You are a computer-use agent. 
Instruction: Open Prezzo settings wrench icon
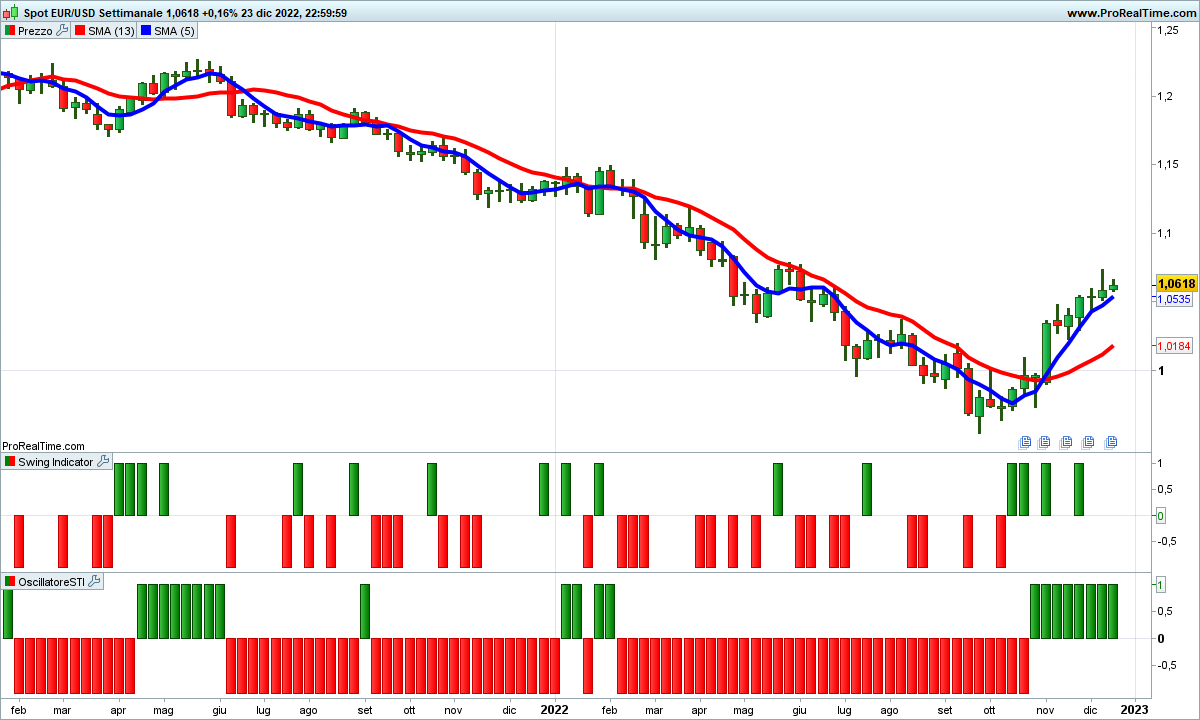[62, 31]
